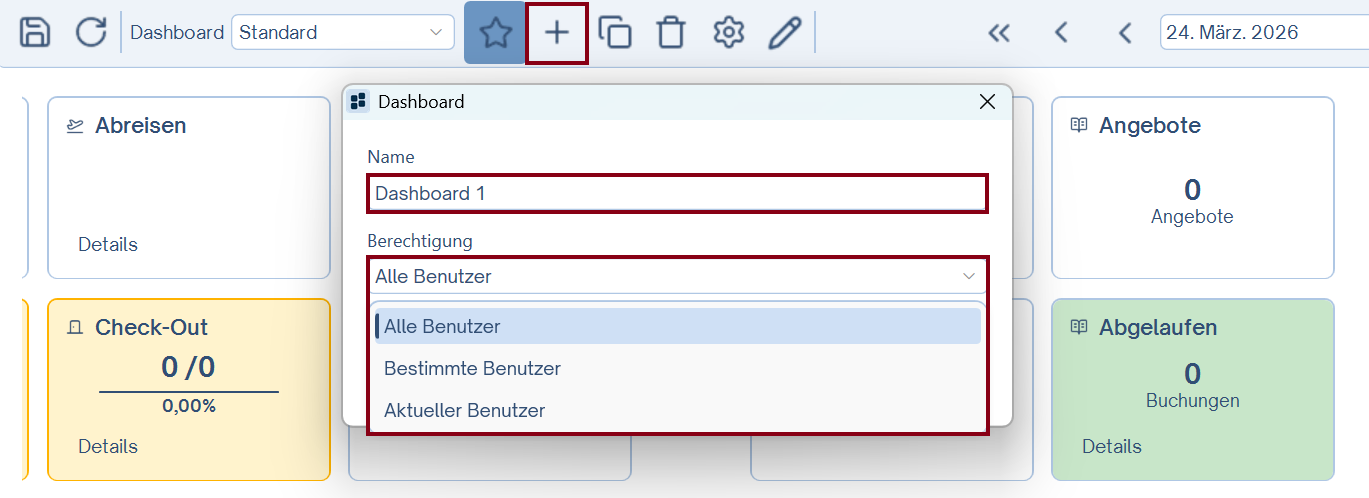Open Details link in Abreisen card

(108, 244)
